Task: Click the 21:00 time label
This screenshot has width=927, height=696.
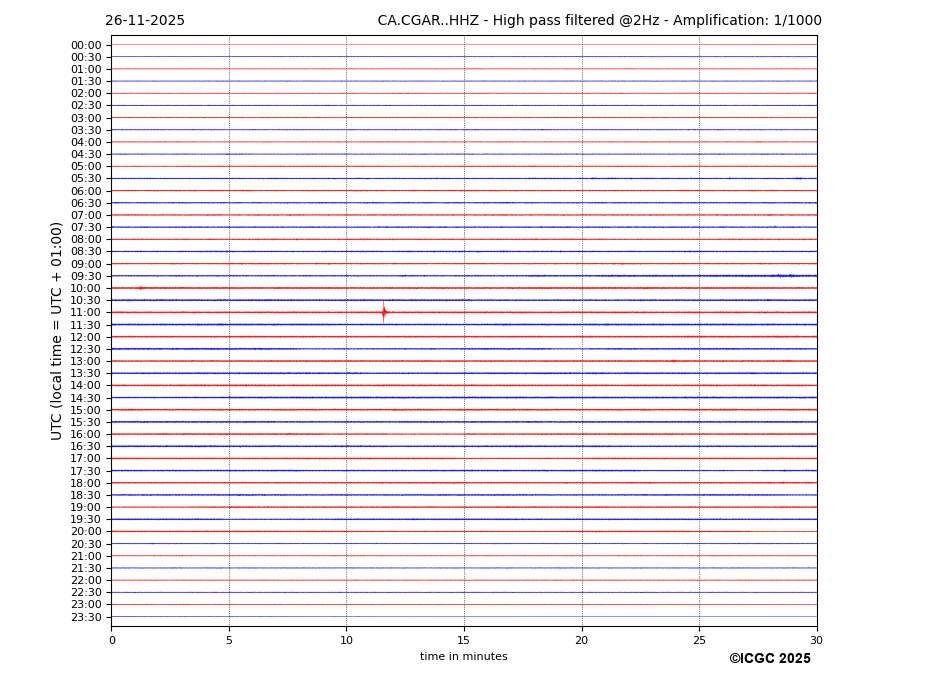Action: tap(86, 556)
